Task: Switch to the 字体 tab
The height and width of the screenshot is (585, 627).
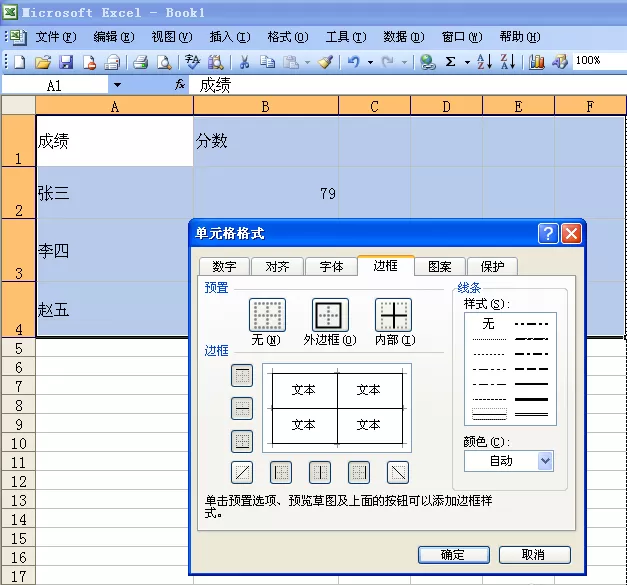Action: [x=331, y=266]
